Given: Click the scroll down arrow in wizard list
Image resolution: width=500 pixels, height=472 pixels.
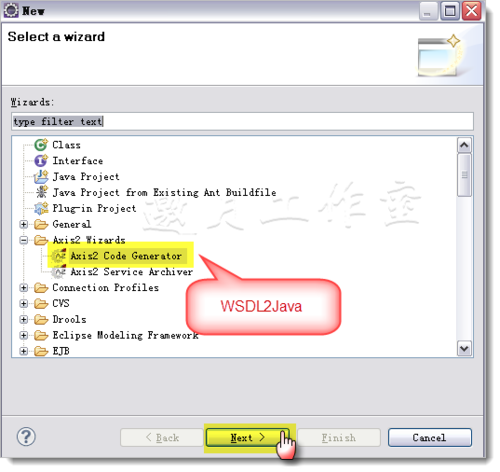Looking at the screenshot, I should (x=464, y=349).
